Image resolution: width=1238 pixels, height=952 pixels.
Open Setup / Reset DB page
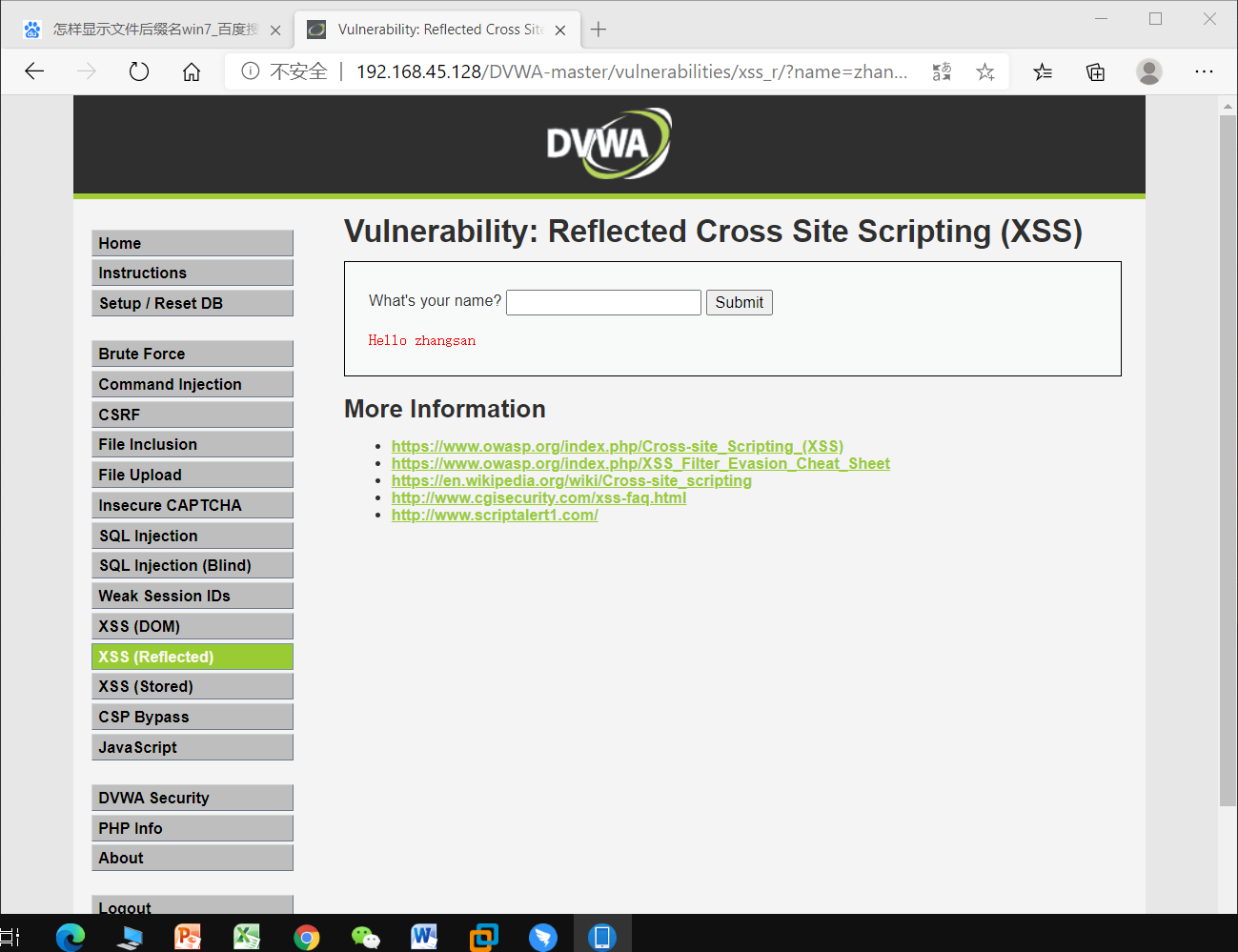pyautogui.click(x=193, y=303)
